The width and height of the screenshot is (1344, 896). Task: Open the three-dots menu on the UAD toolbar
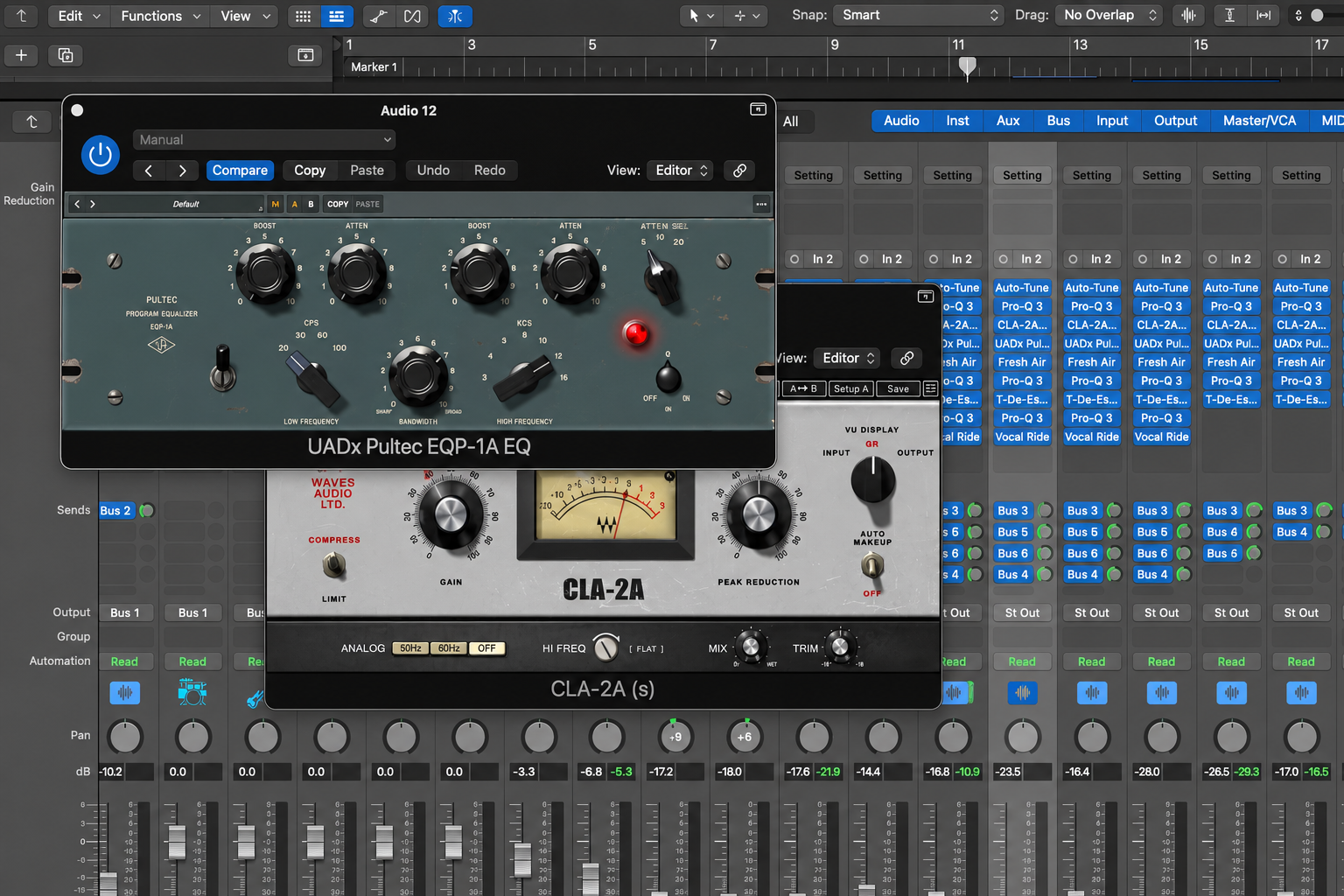click(761, 204)
